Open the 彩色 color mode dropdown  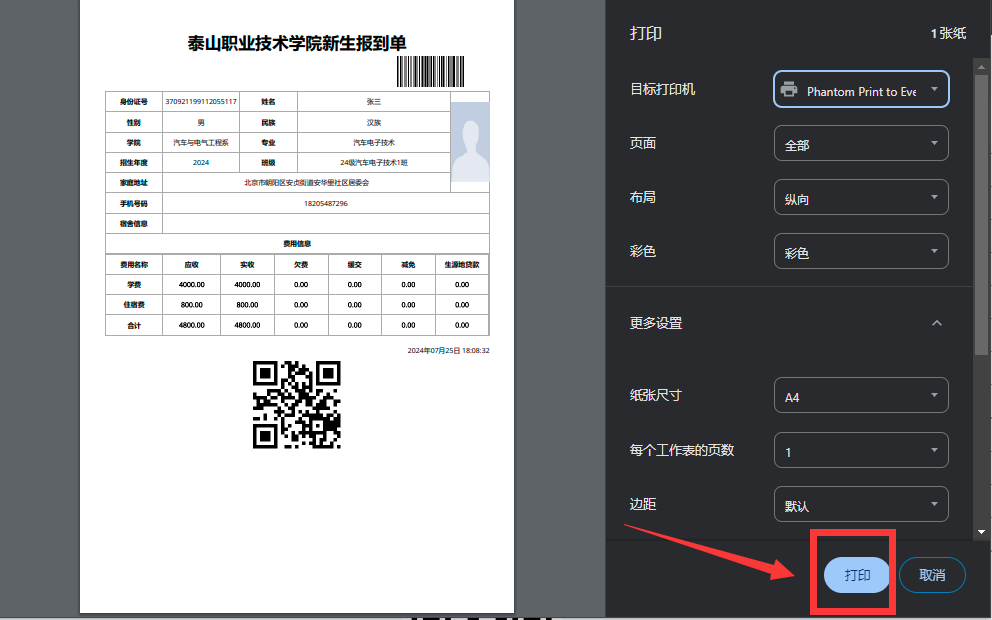click(861, 251)
